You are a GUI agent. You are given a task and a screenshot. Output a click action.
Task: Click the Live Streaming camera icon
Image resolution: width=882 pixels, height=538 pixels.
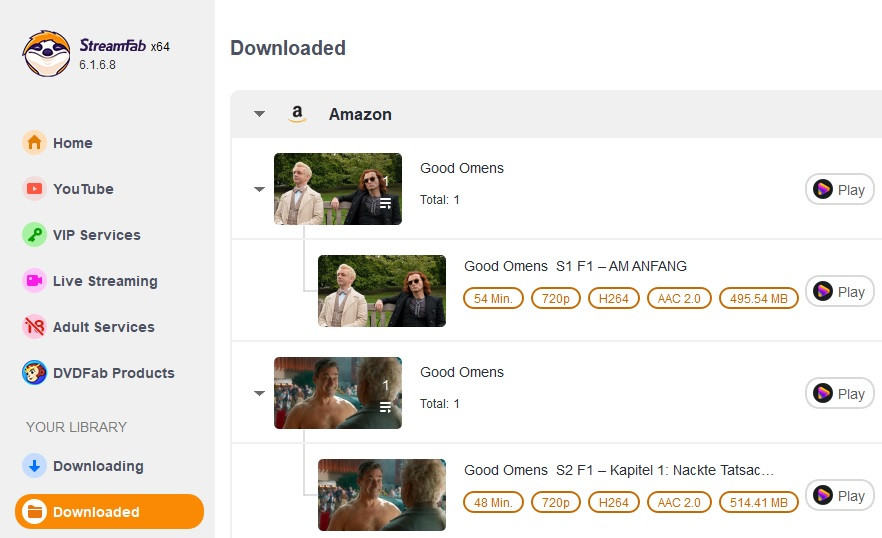34,281
